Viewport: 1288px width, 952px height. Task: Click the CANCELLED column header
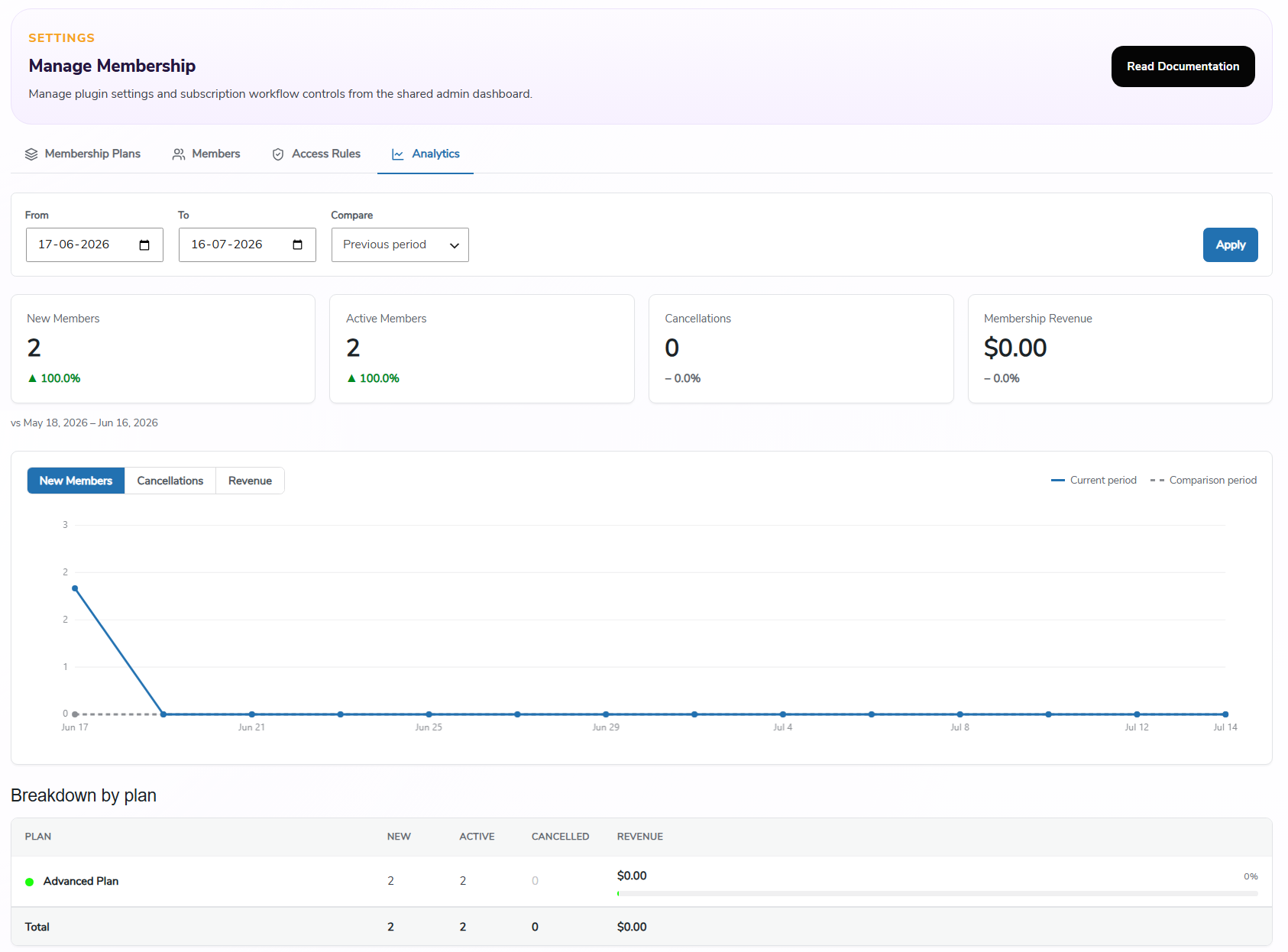561,837
